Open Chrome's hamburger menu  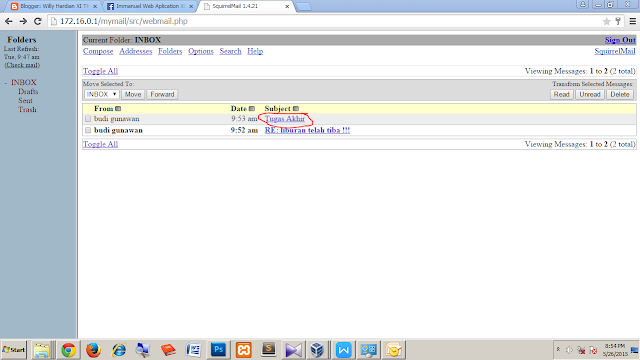tap(633, 21)
